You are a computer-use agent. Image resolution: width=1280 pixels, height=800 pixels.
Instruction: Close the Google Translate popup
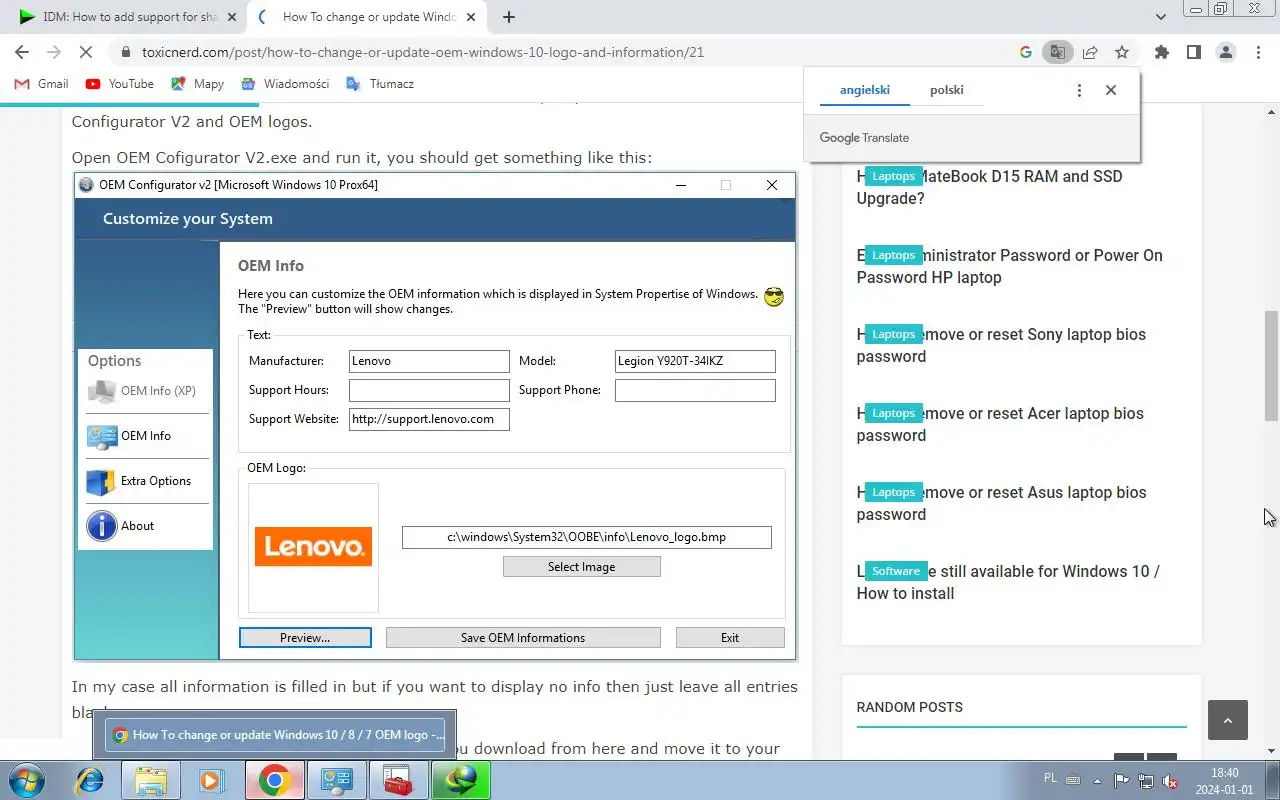[1110, 90]
